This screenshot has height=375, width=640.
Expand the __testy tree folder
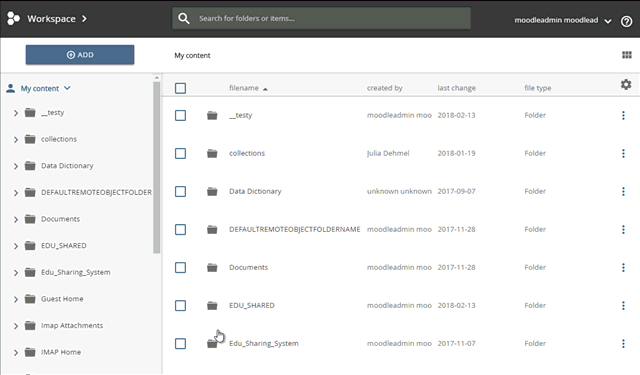point(16,113)
